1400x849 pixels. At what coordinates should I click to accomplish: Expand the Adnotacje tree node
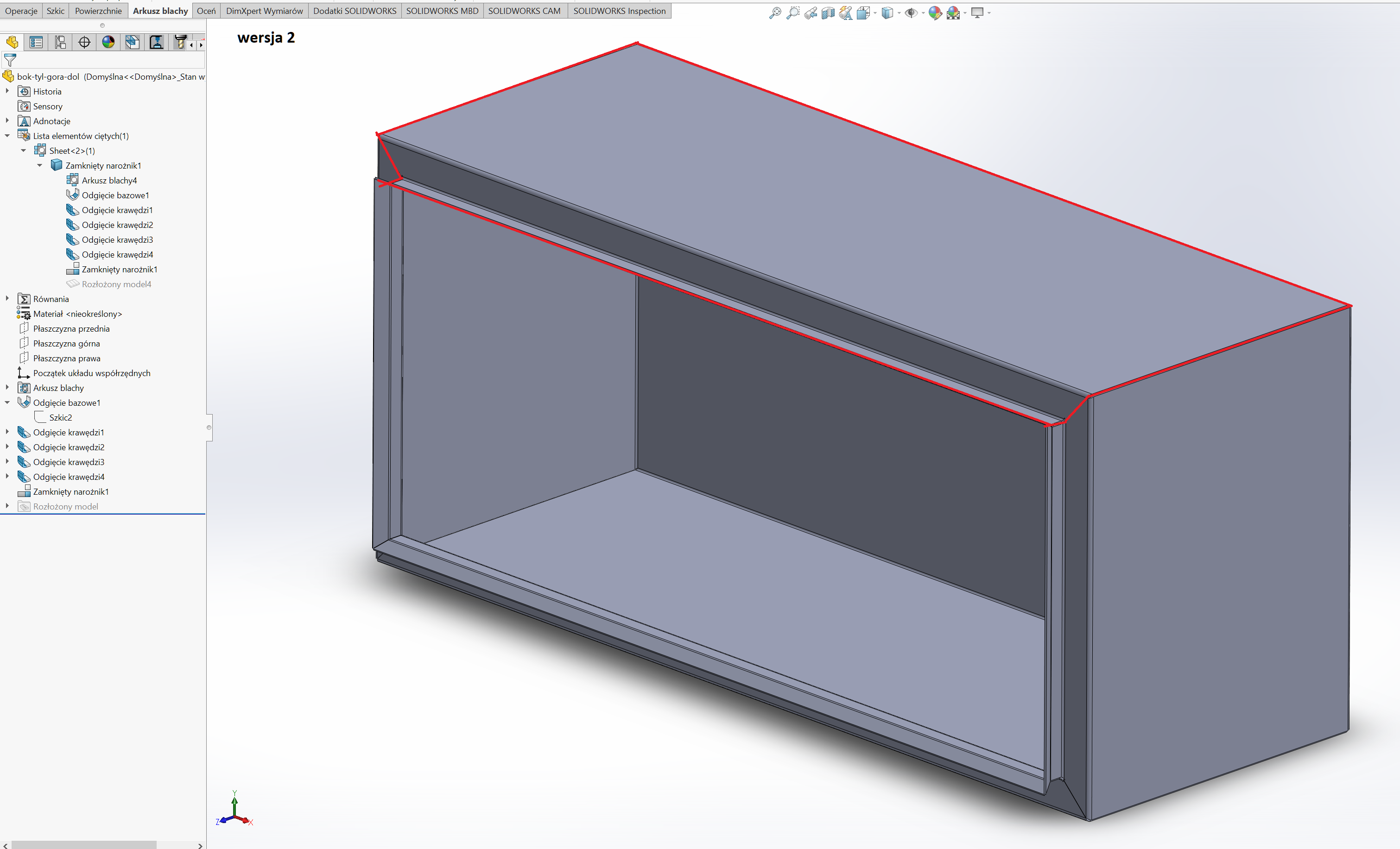coord(7,120)
